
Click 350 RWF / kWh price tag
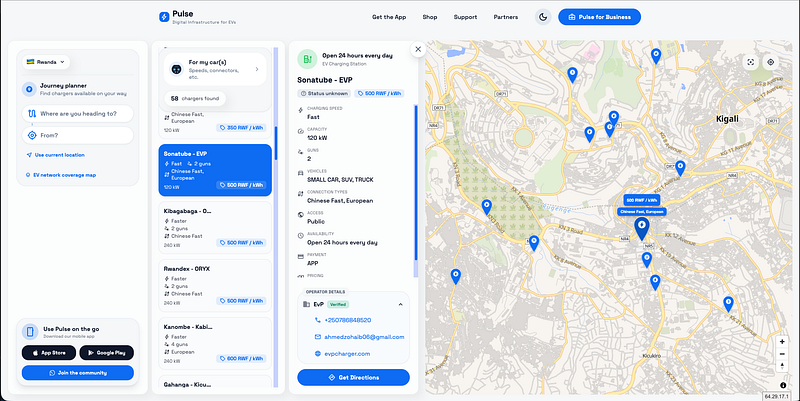coord(241,128)
